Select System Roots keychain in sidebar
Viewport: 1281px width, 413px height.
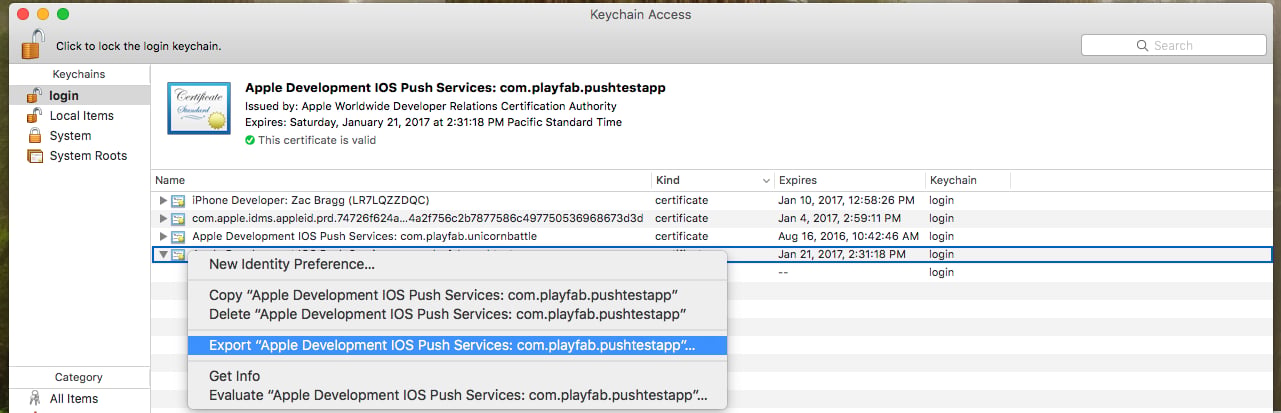(88, 155)
